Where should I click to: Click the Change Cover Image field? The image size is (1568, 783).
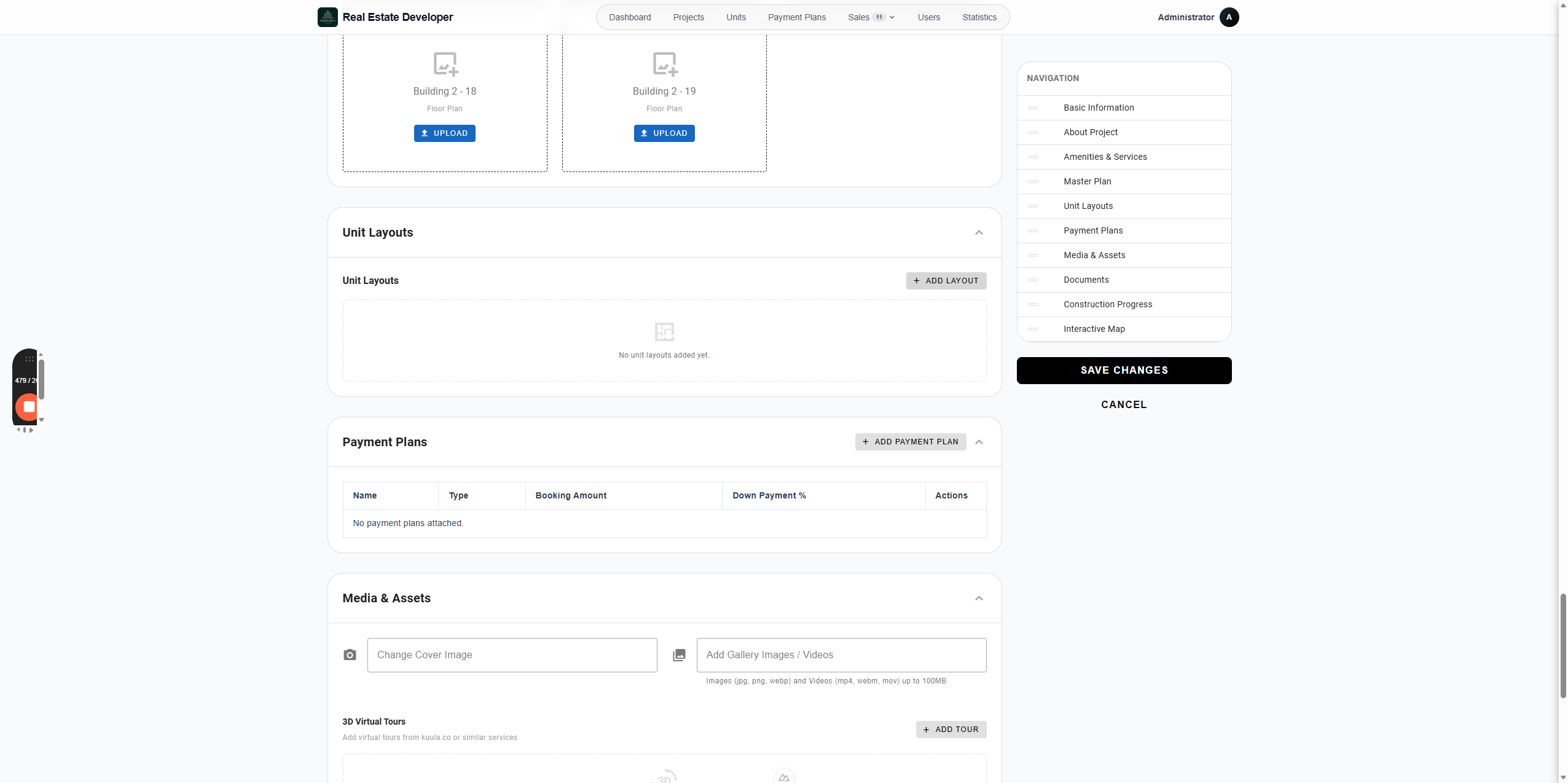coord(512,655)
